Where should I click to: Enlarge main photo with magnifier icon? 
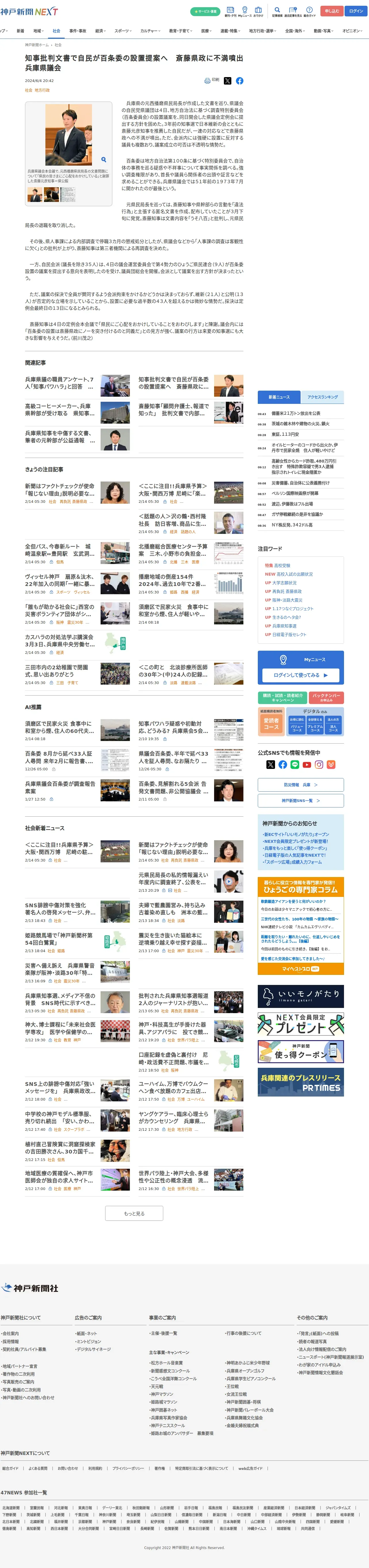coord(103,159)
